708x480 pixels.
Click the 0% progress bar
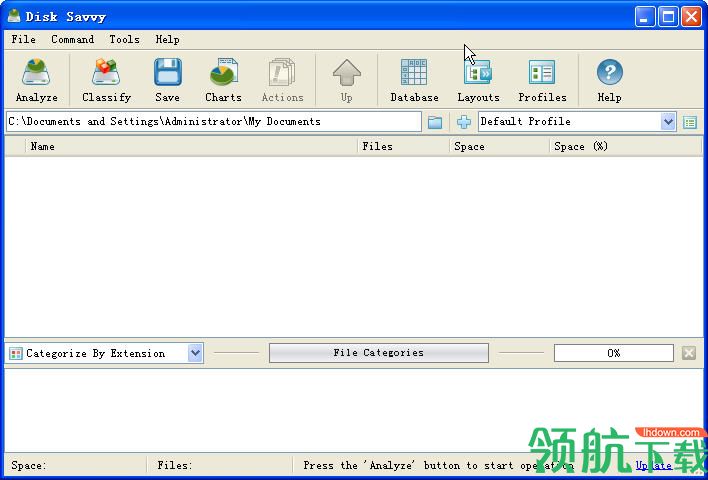pos(614,353)
